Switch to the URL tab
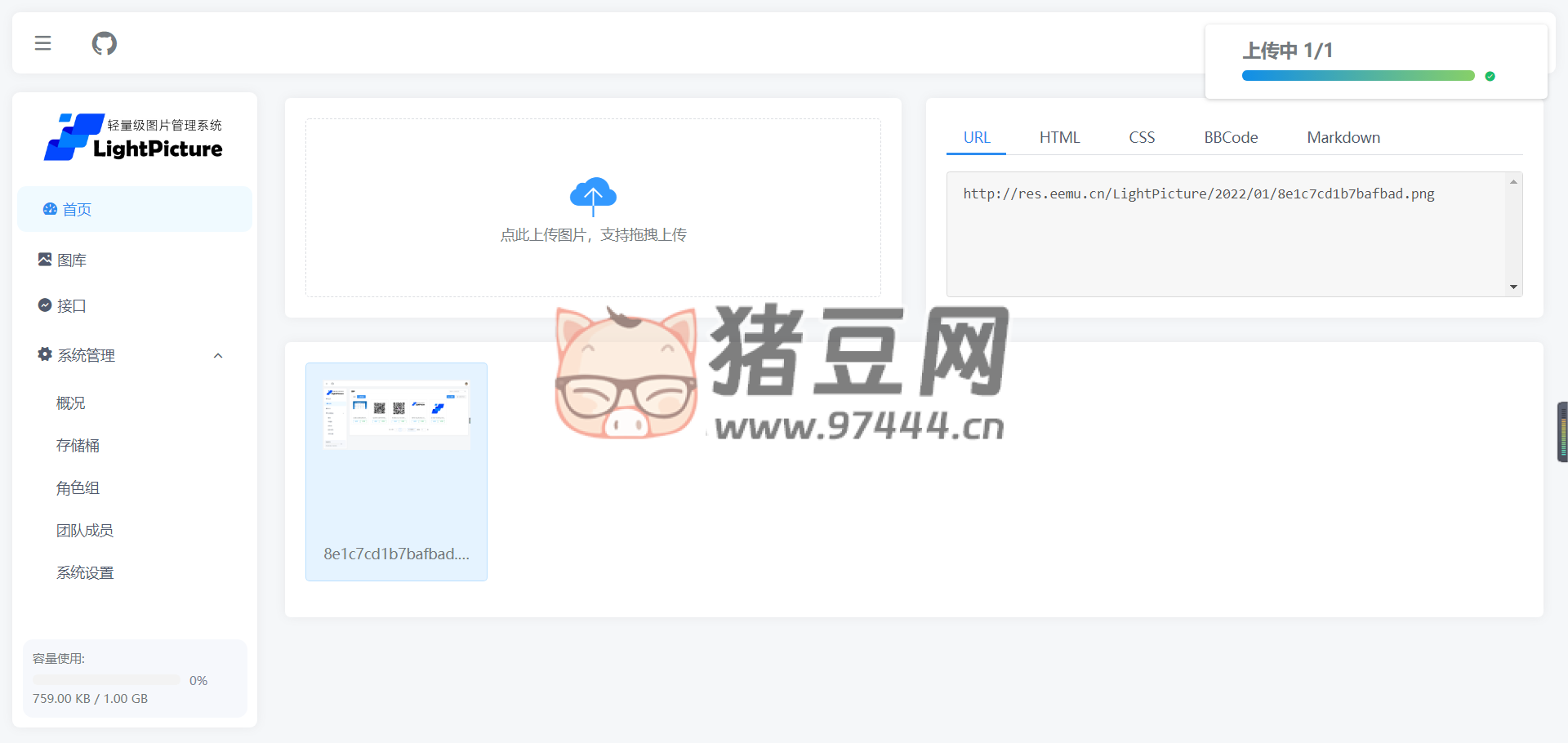This screenshot has height=743, width=1568. coord(977,137)
